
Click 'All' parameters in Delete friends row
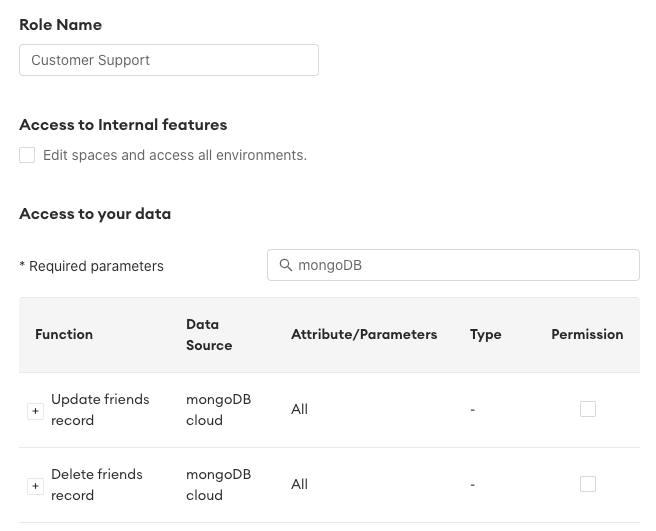pyautogui.click(x=299, y=484)
